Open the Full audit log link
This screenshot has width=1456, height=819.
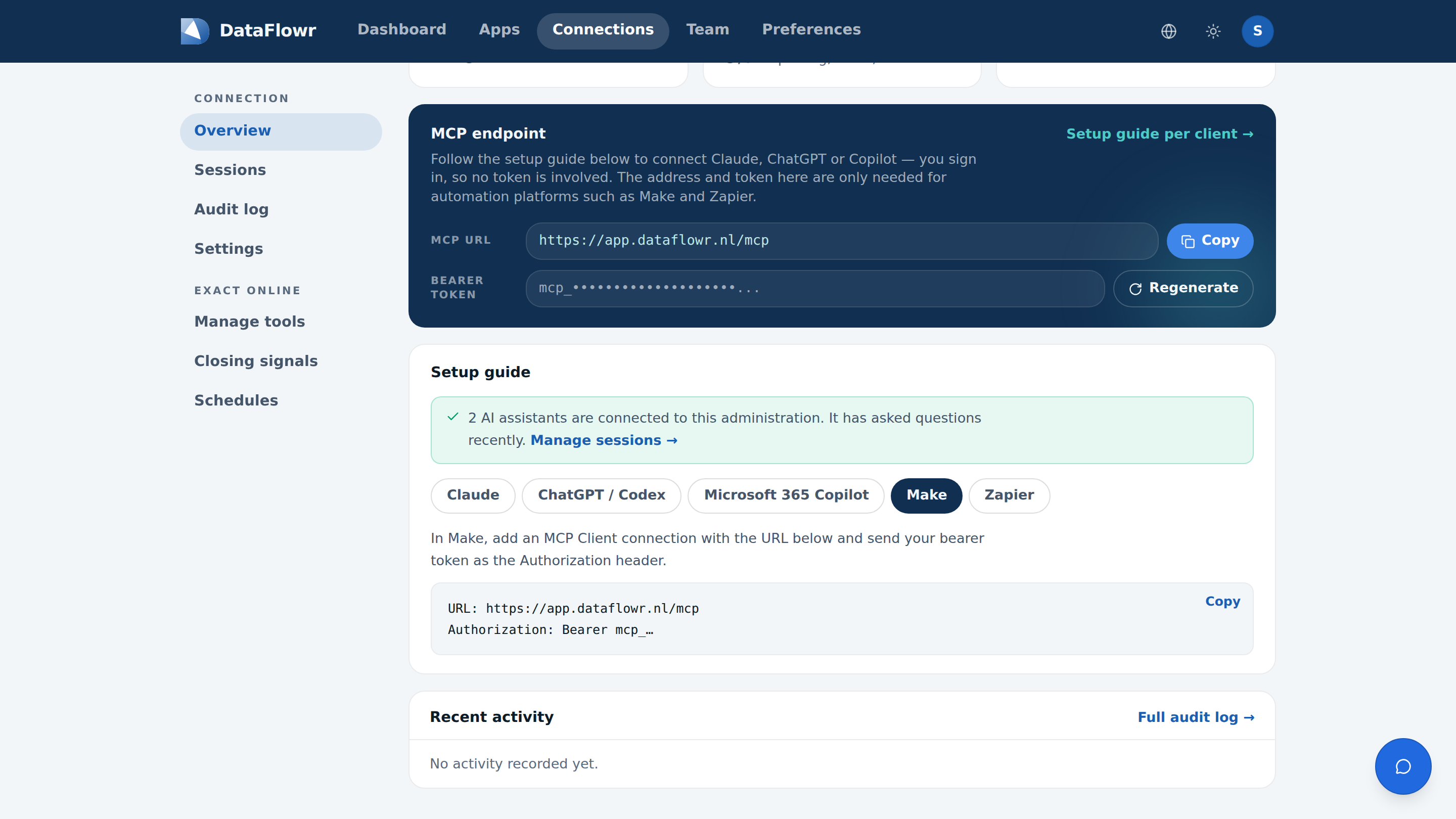(1196, 717)
